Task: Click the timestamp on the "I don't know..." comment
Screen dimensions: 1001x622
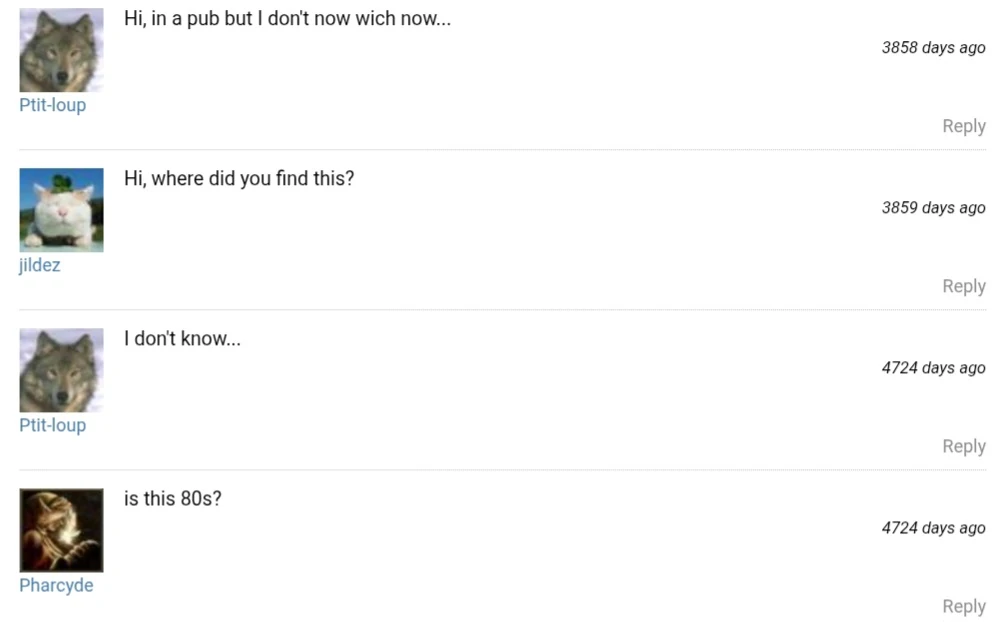Action: coord(933,368)
